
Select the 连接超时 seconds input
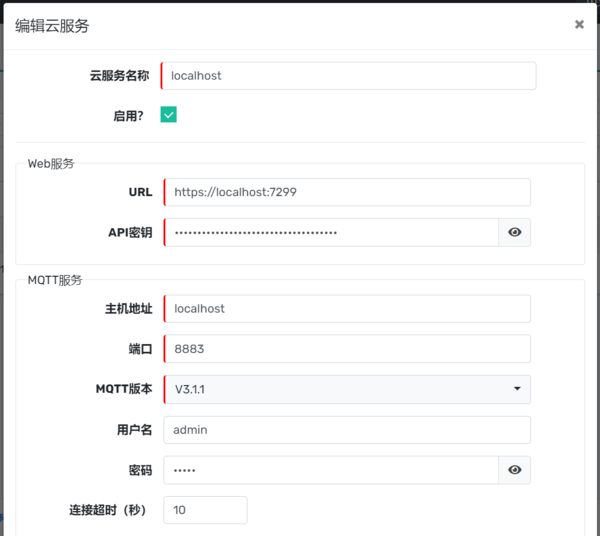[x=205, y=510]
